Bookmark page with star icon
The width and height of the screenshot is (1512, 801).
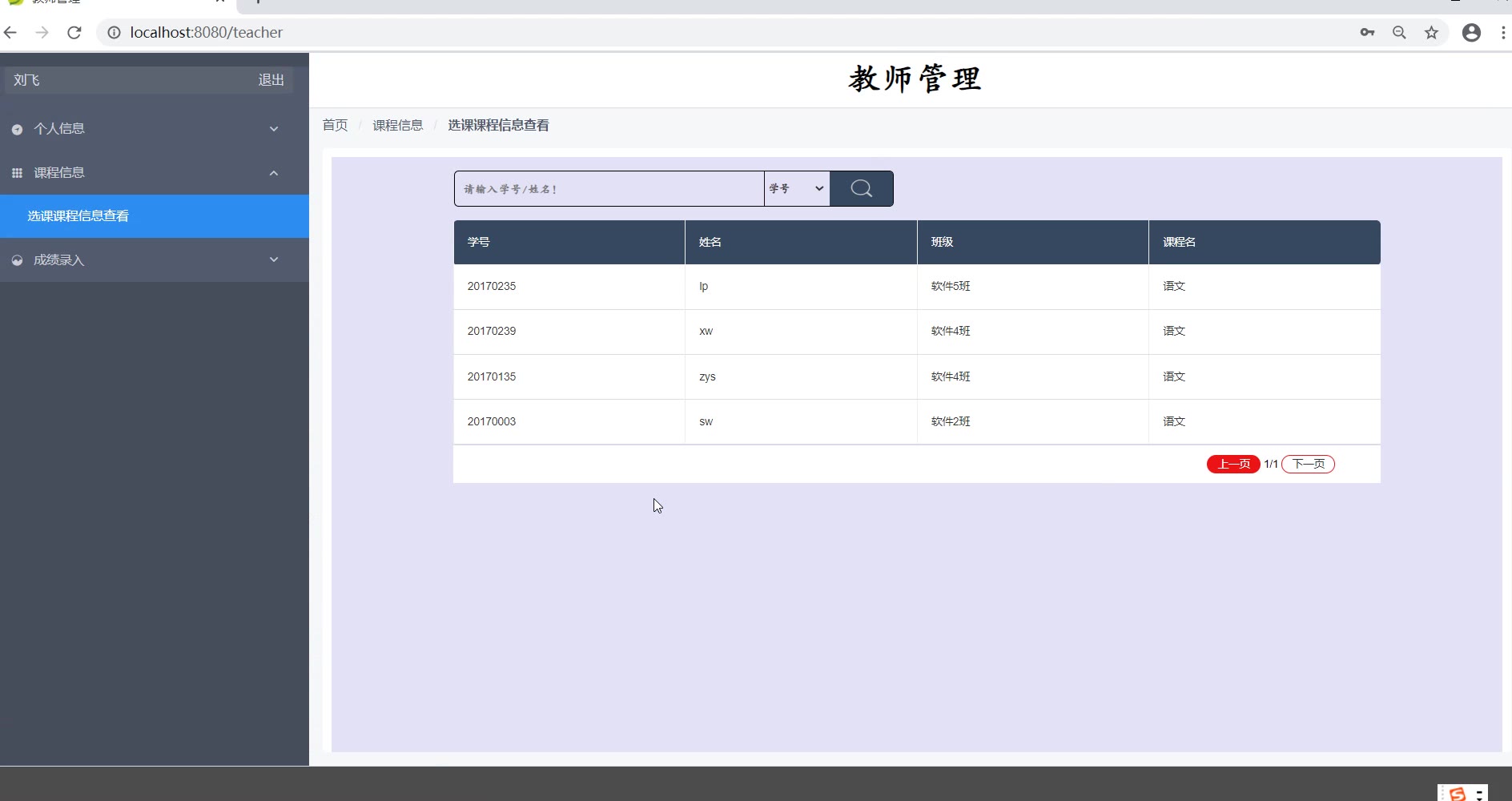[x=1431, y=33]
